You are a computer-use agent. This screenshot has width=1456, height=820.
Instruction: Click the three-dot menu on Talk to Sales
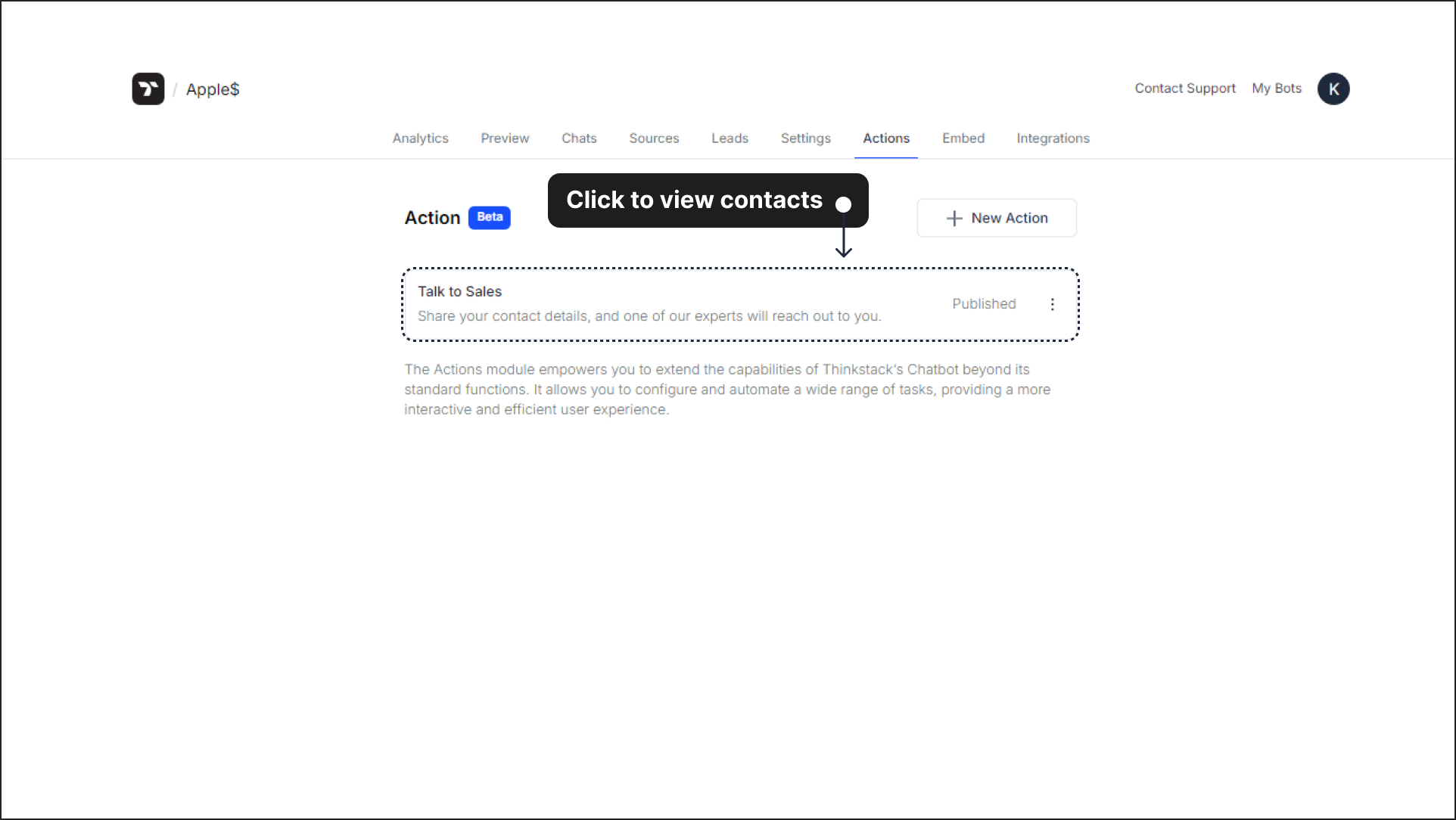(x=1052, y=304)
